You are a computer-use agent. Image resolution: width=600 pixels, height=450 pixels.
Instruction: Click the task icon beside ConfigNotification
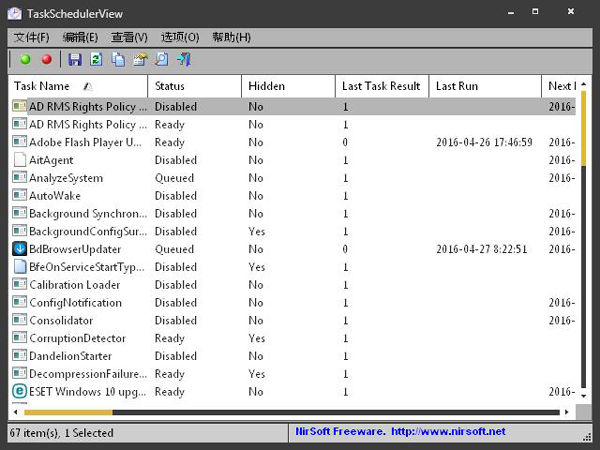pos(20,302)
